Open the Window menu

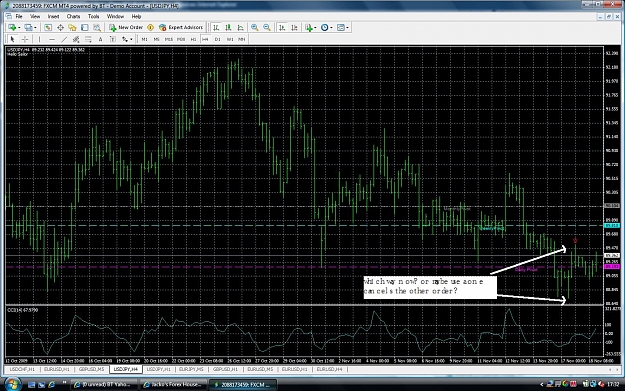115,16
